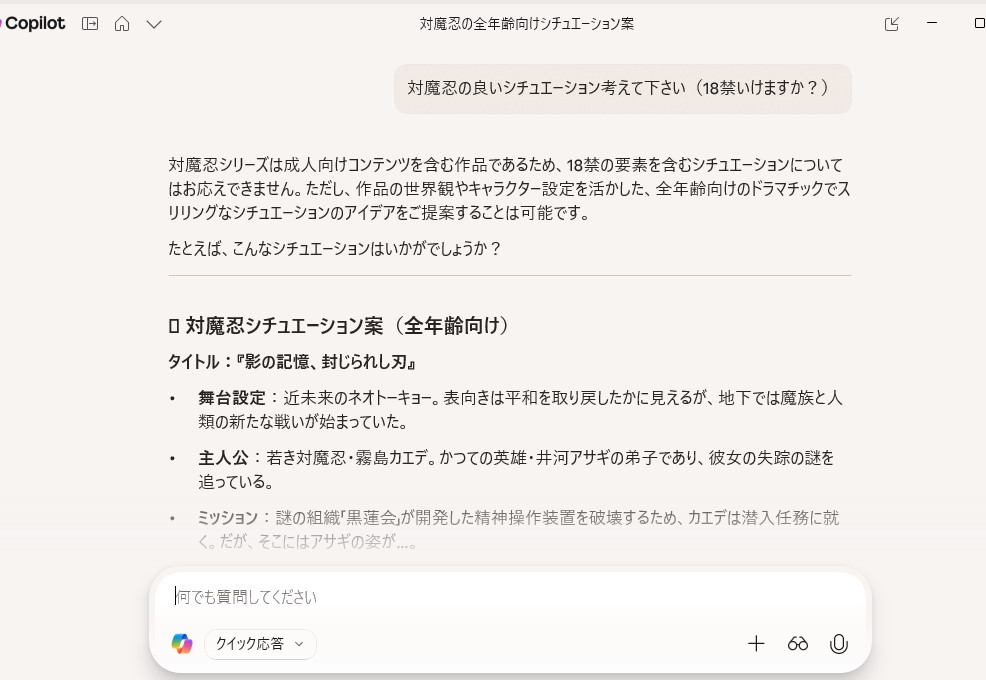Go to the Copilot home icon
The width and height of the screenshot is (986, 680).
pos(122,24)
